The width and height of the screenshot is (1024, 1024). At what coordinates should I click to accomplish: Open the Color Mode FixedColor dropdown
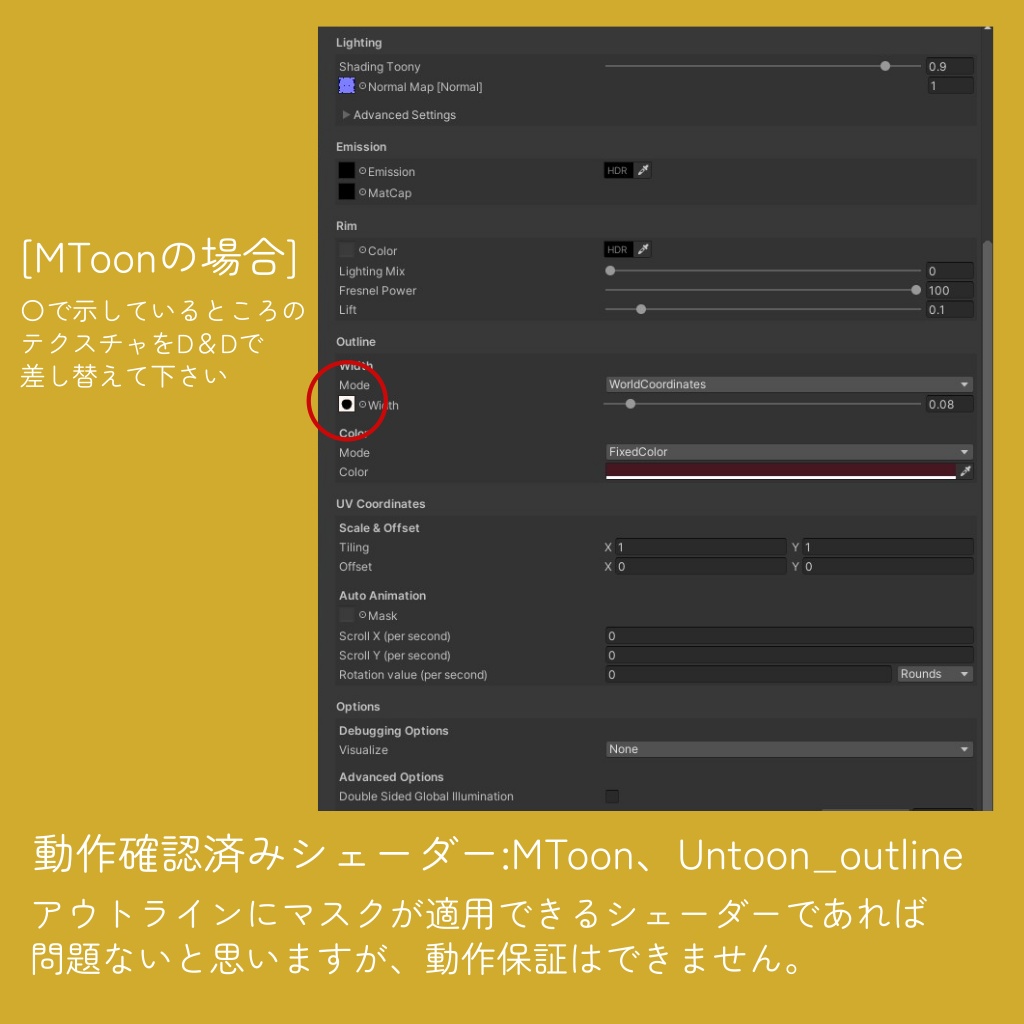(x=789, y=452)
